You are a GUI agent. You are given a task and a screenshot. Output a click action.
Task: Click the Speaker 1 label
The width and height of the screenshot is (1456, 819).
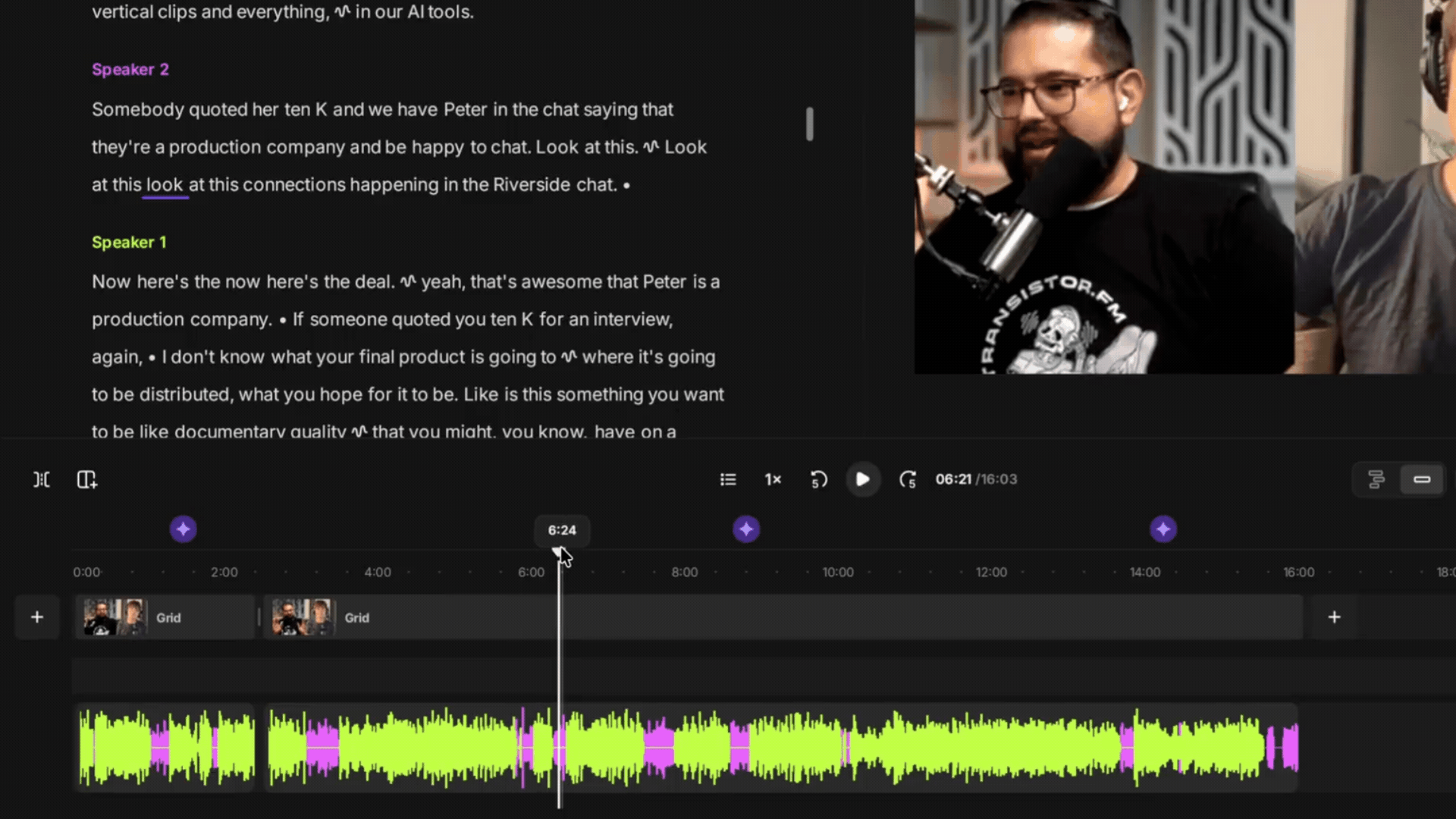(129, 243)
